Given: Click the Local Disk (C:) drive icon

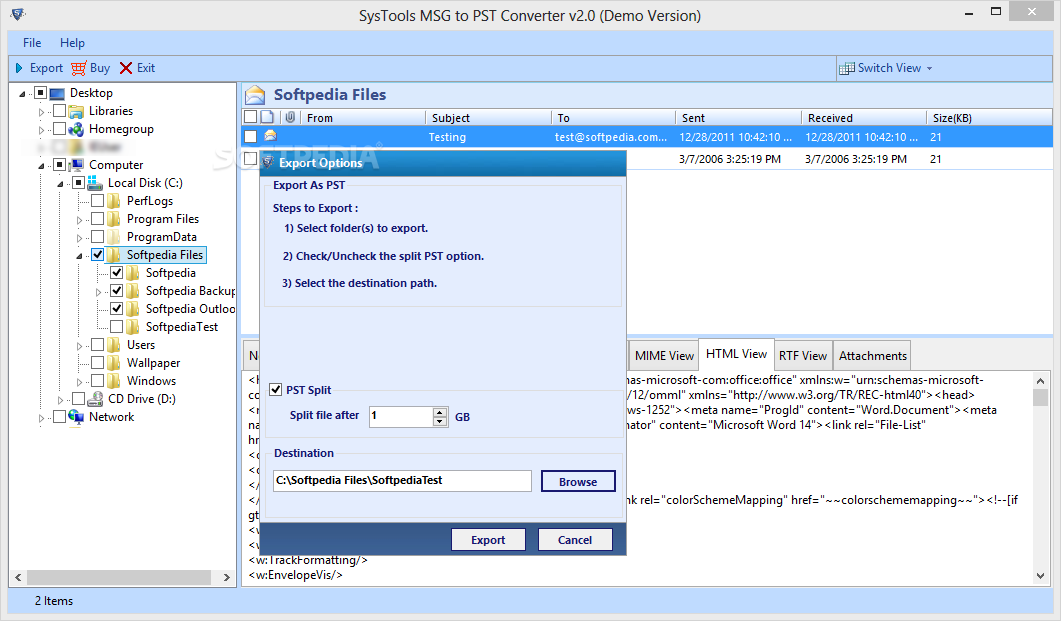Looking at the screenshot, I should (95, 183).
